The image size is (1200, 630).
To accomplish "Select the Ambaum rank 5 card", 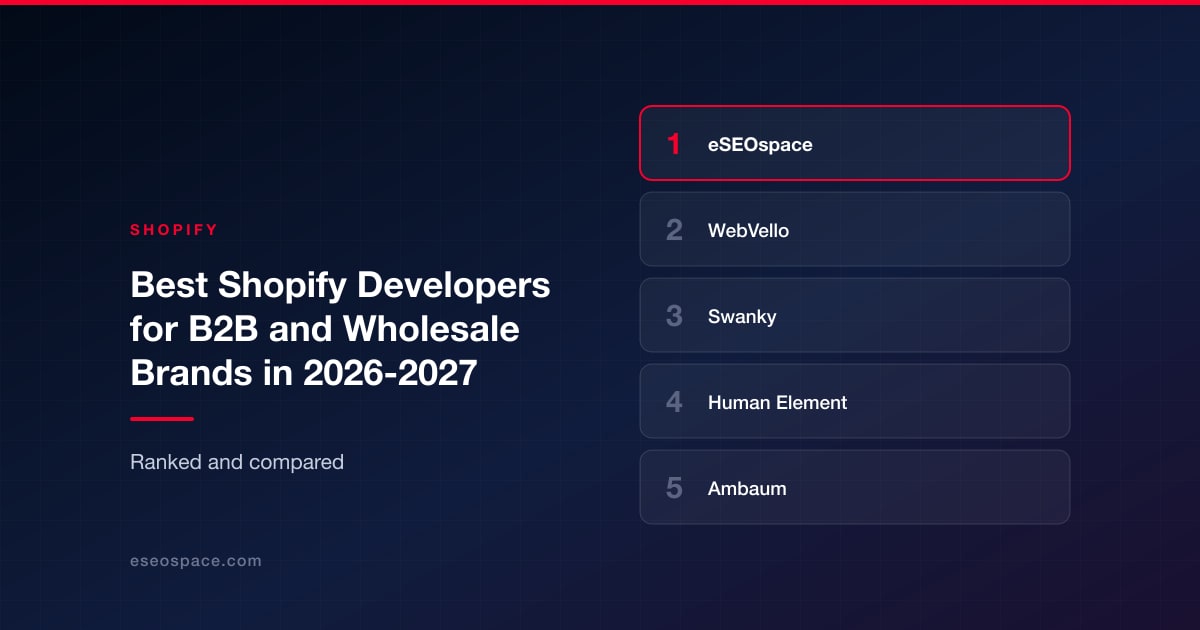I will (x=855, y=487).
